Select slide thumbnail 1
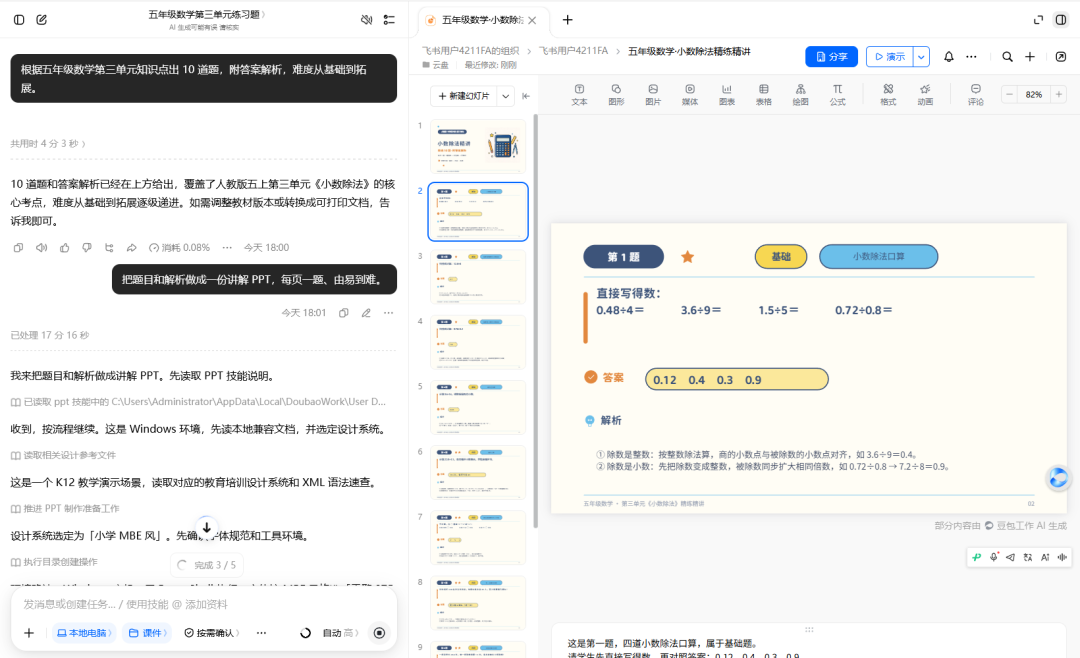Viewport: 1080px width, 658px height. [478, 146]
